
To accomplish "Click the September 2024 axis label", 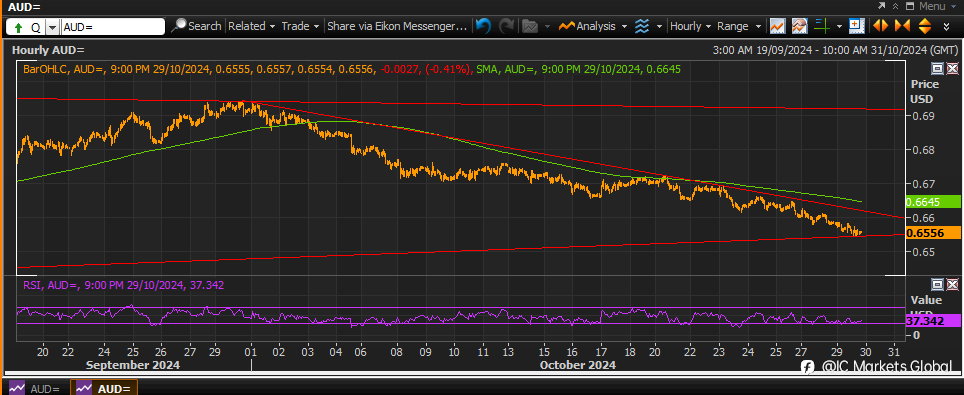I will (133, 365).
